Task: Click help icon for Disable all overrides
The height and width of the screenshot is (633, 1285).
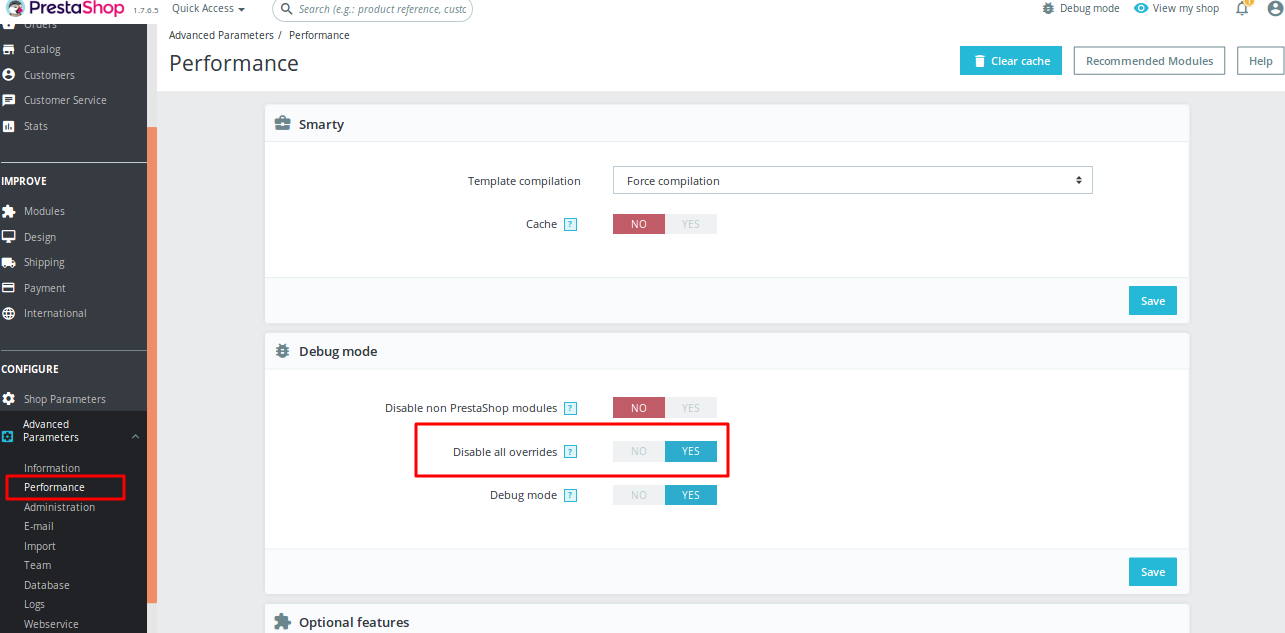Action: click(x=570, y=452)
